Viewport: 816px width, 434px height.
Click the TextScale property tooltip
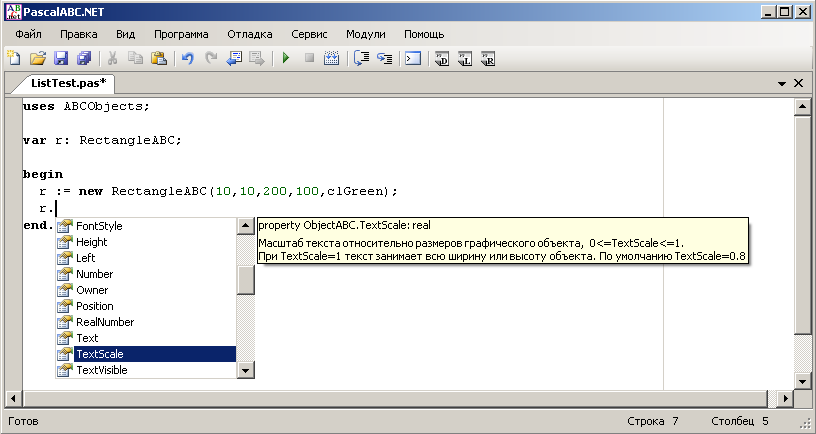[503, 241]
